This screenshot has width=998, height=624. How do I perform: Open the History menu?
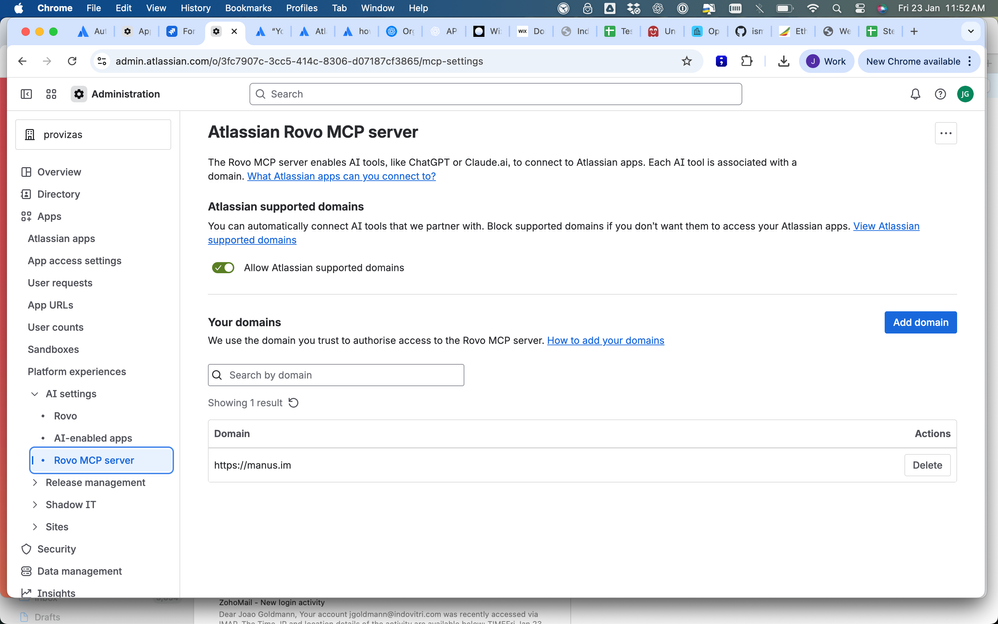pyautogui.click(x=195, y=8)
